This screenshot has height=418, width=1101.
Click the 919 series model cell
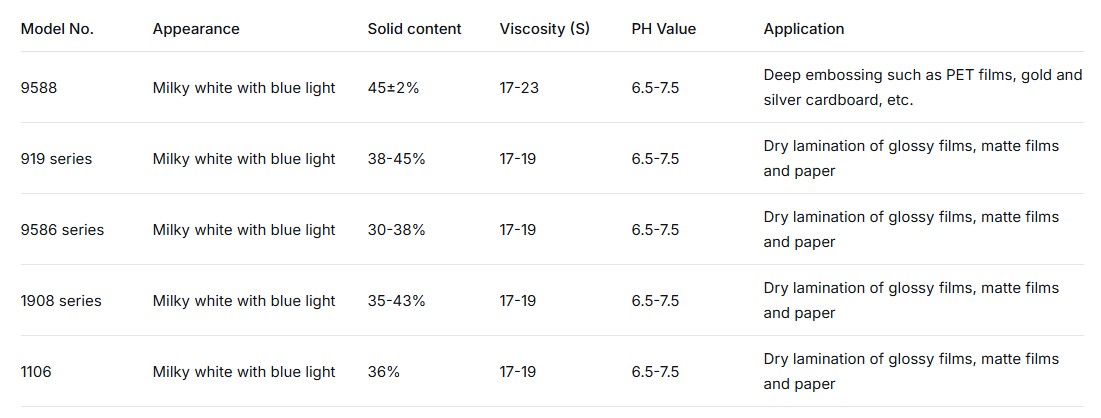click(56, 159)
